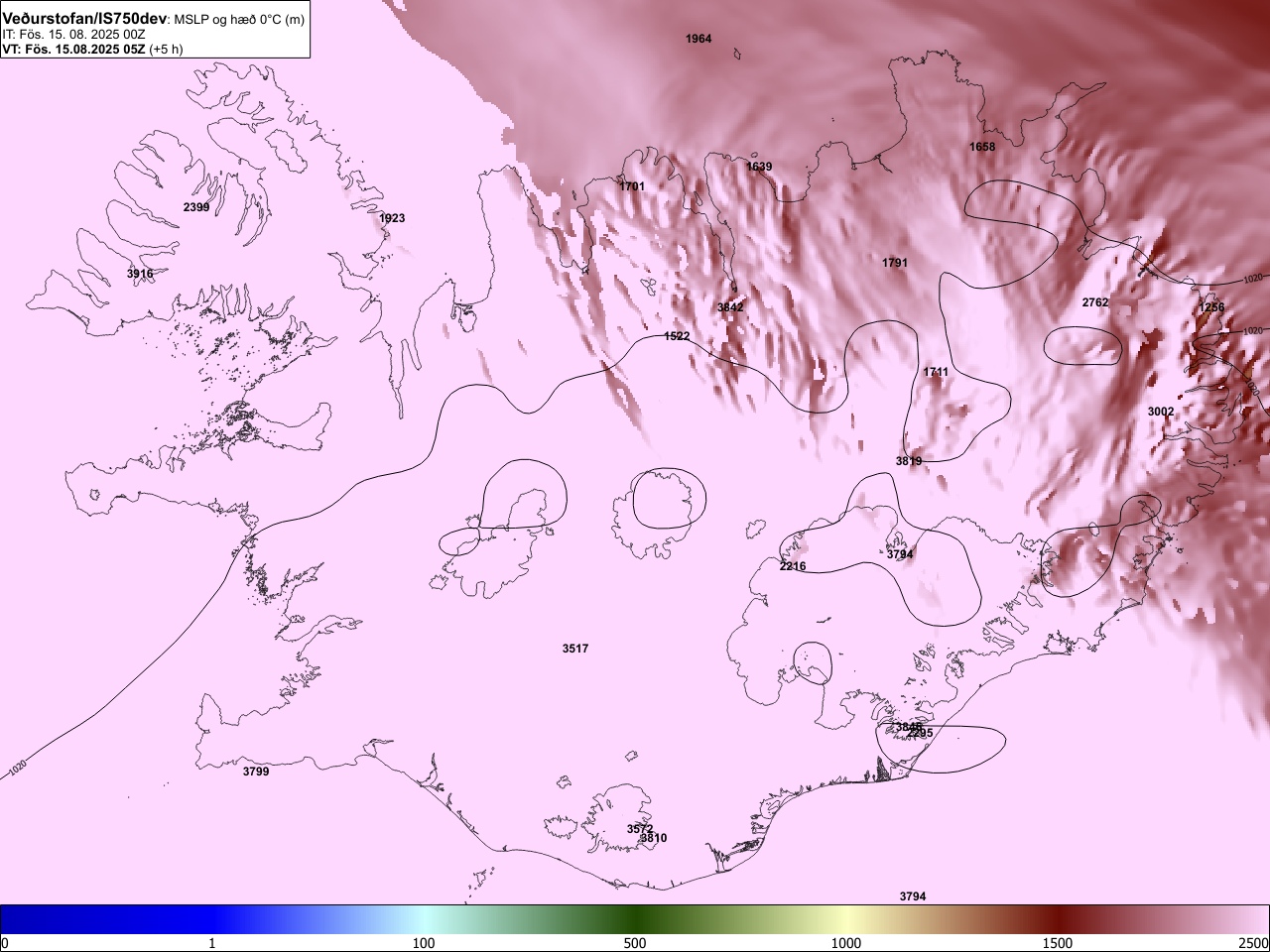Click the 1 tick on the color scale
Screen dimensions: 1270x952
(x=212, y=942)
